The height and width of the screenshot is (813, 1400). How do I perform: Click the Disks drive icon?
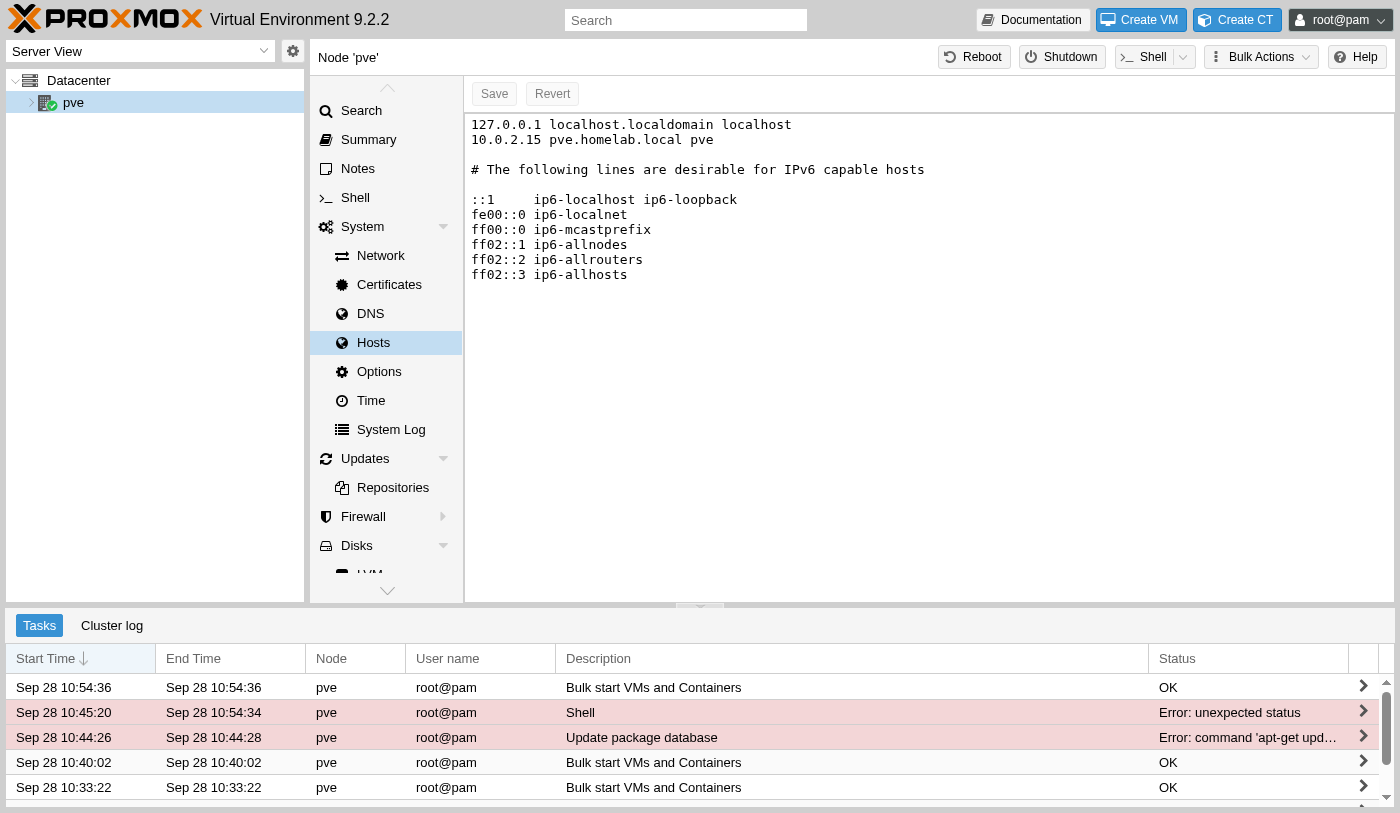point(326,546)
